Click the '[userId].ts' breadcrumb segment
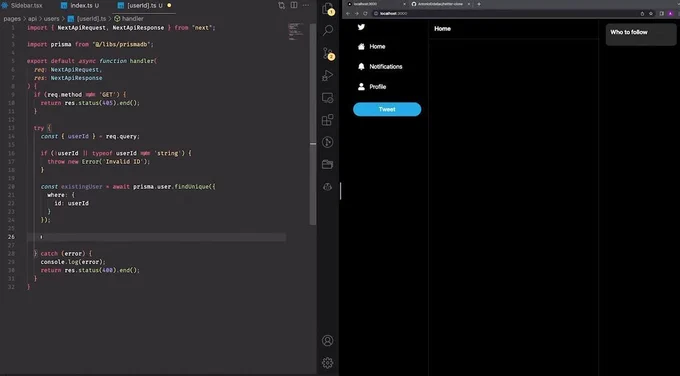Image resolution: width=680 pixels, height=376 pixels. pos(87,19)
